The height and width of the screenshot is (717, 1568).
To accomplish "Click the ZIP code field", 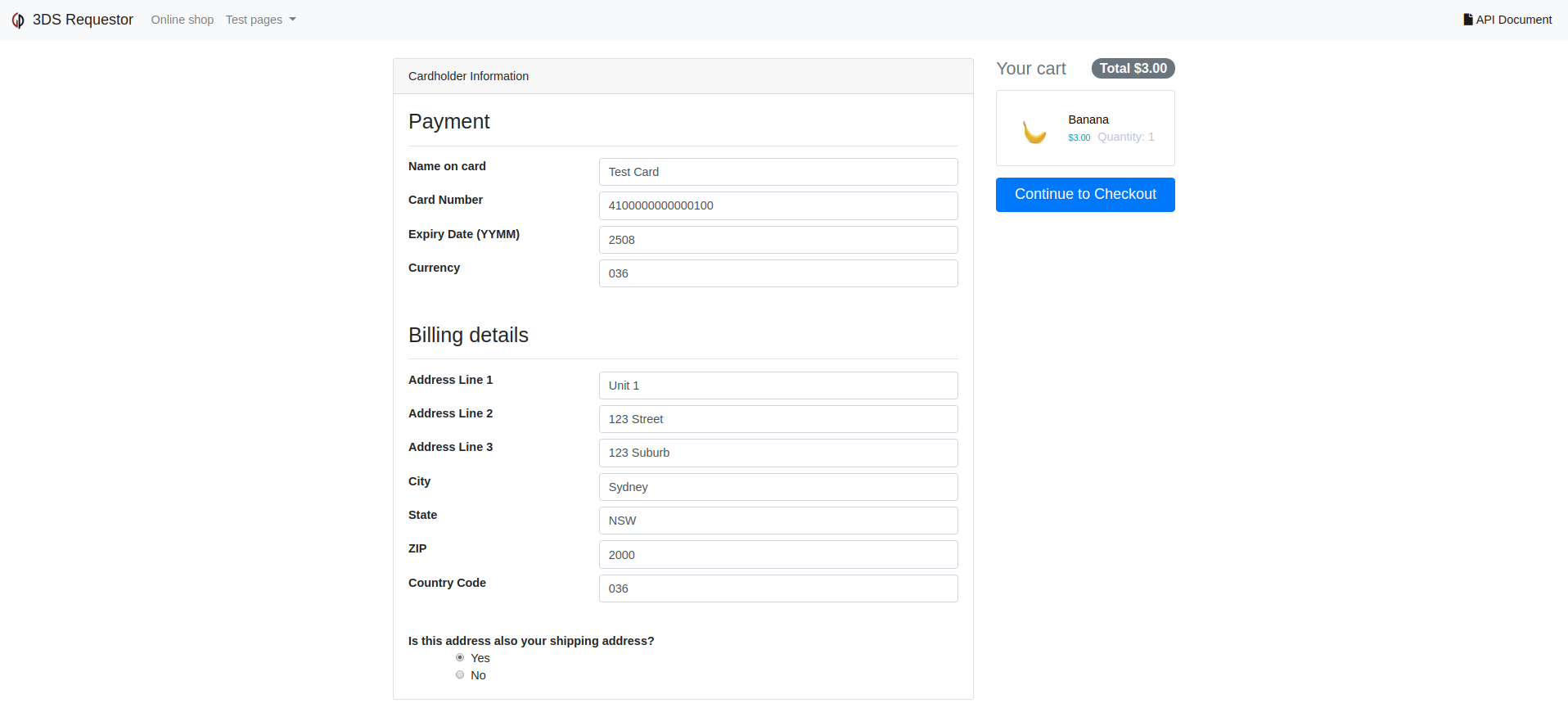I will 777,555.
